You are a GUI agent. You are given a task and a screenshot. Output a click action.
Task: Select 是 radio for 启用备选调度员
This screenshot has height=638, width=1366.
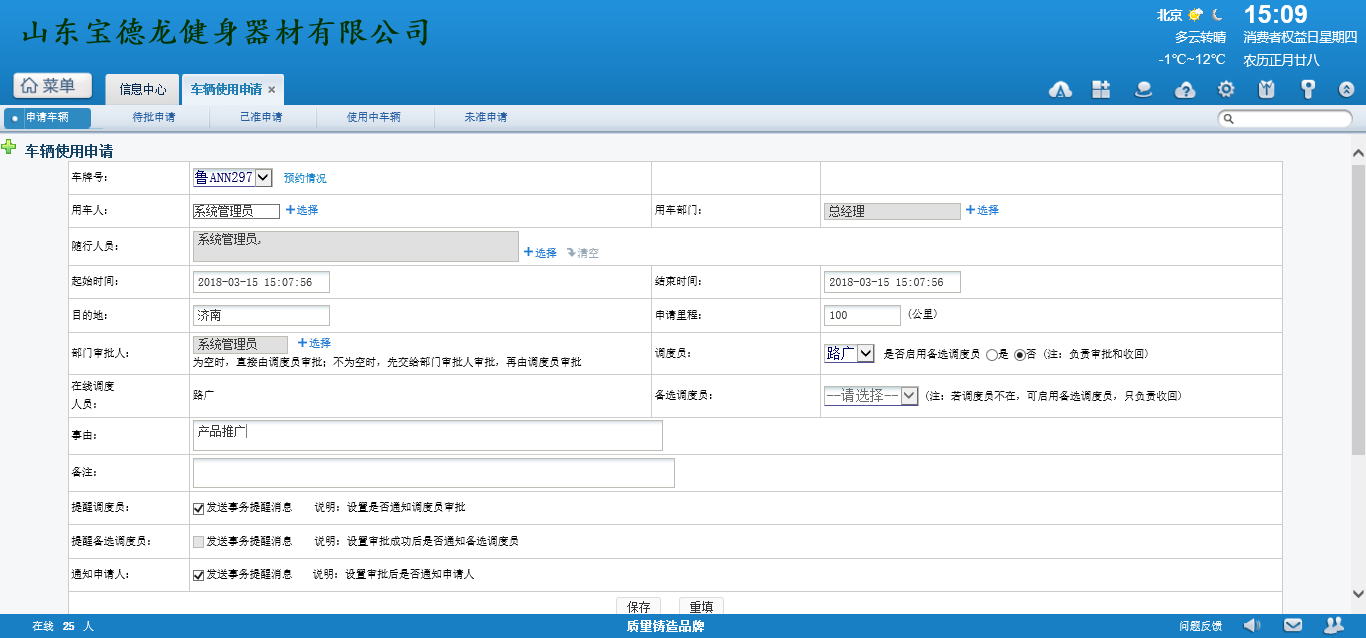pyautogui.click(x=992, y=354)
